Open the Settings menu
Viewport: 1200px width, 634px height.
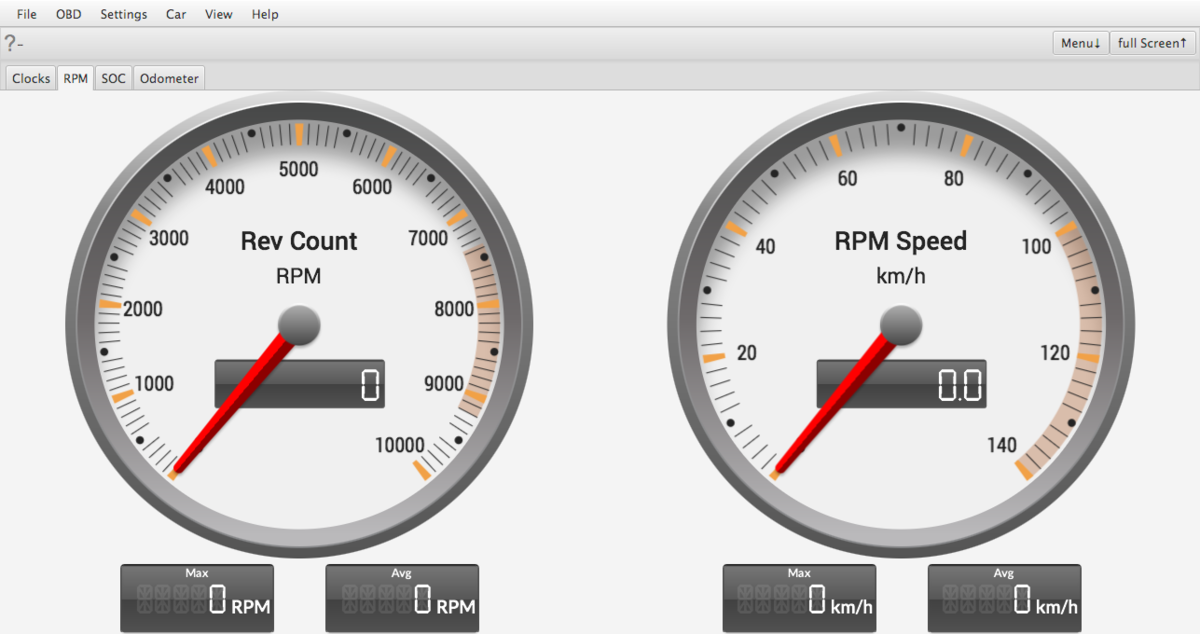[x=123, y=14]
